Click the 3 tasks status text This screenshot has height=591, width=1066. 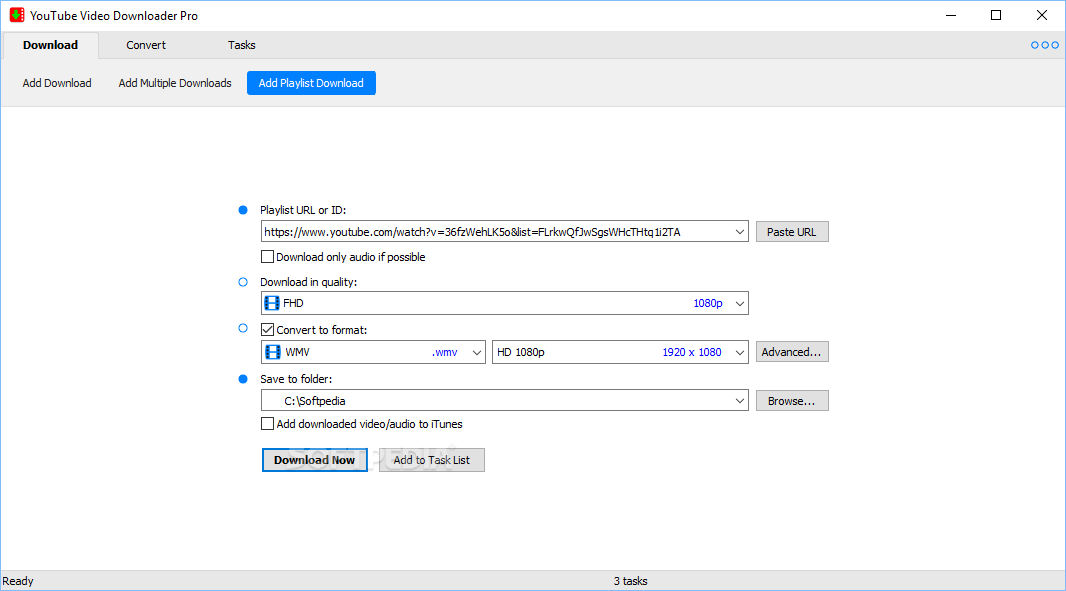(630, 581)
